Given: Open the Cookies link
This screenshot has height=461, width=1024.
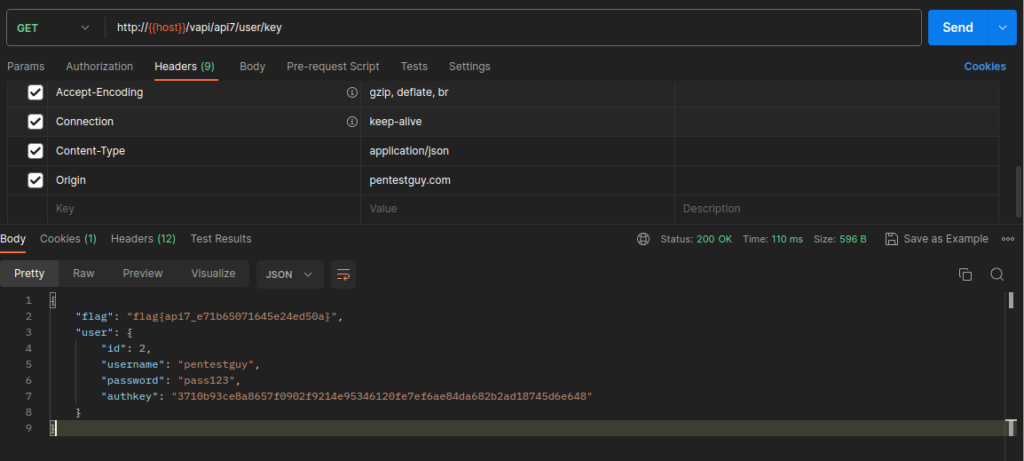Looking at the screenshot, I should [985, 67].
